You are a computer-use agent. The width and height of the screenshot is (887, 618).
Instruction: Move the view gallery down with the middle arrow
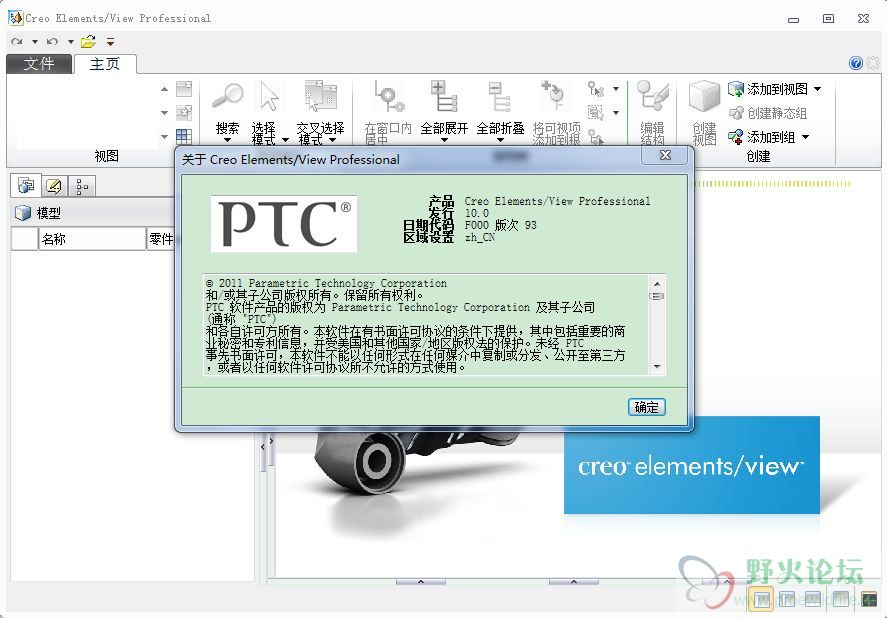pos(164,113)
